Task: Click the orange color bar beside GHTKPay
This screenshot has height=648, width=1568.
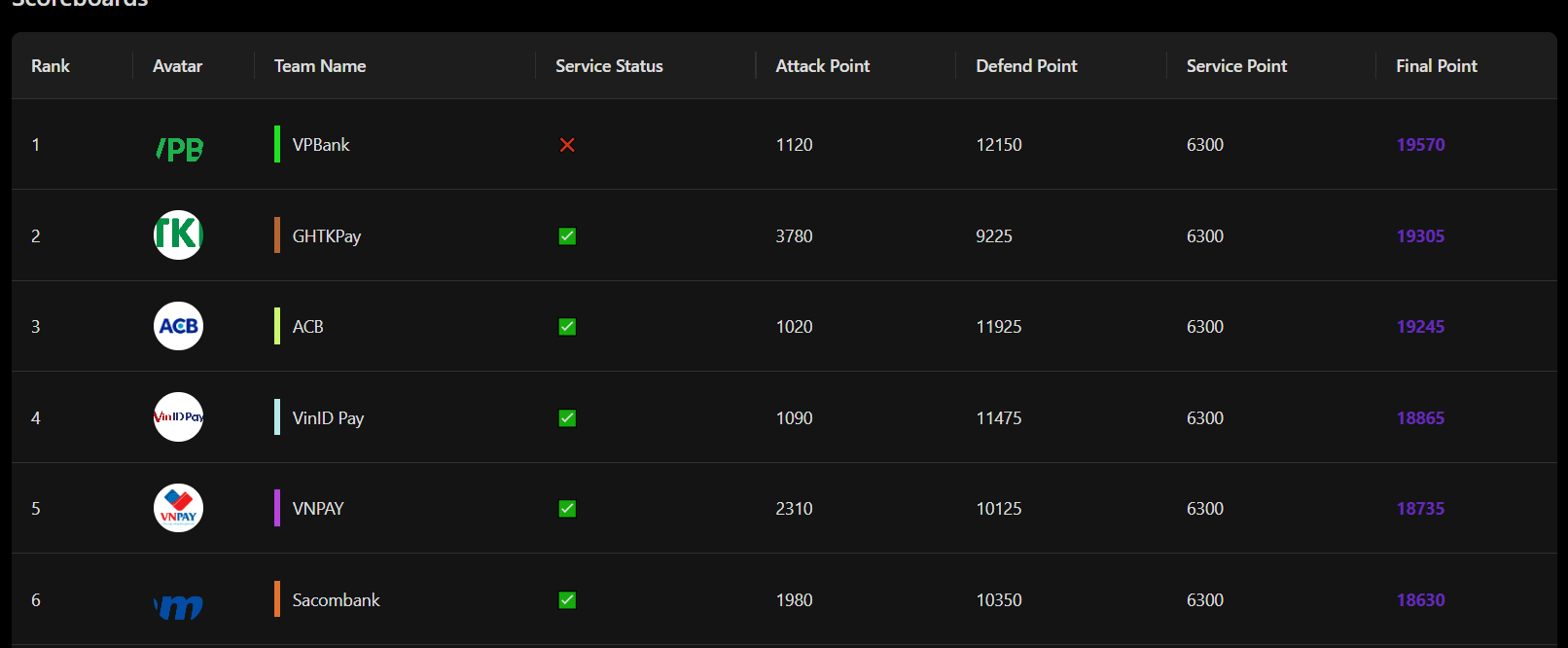Action: point(277,235)
